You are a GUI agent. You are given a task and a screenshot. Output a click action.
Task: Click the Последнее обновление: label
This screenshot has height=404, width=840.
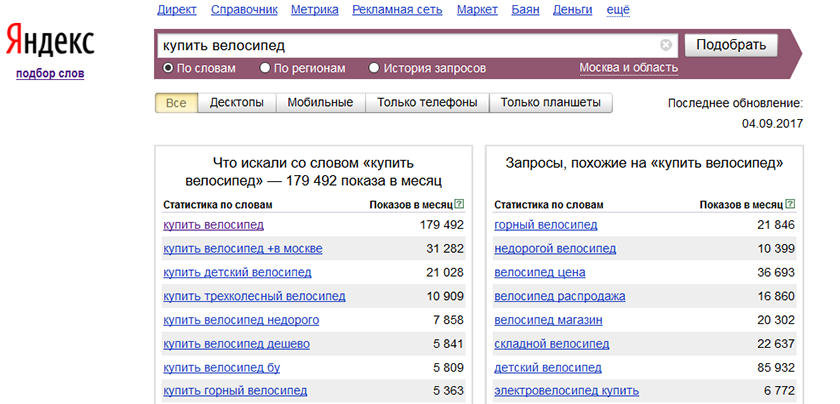(x=736, y=103)
